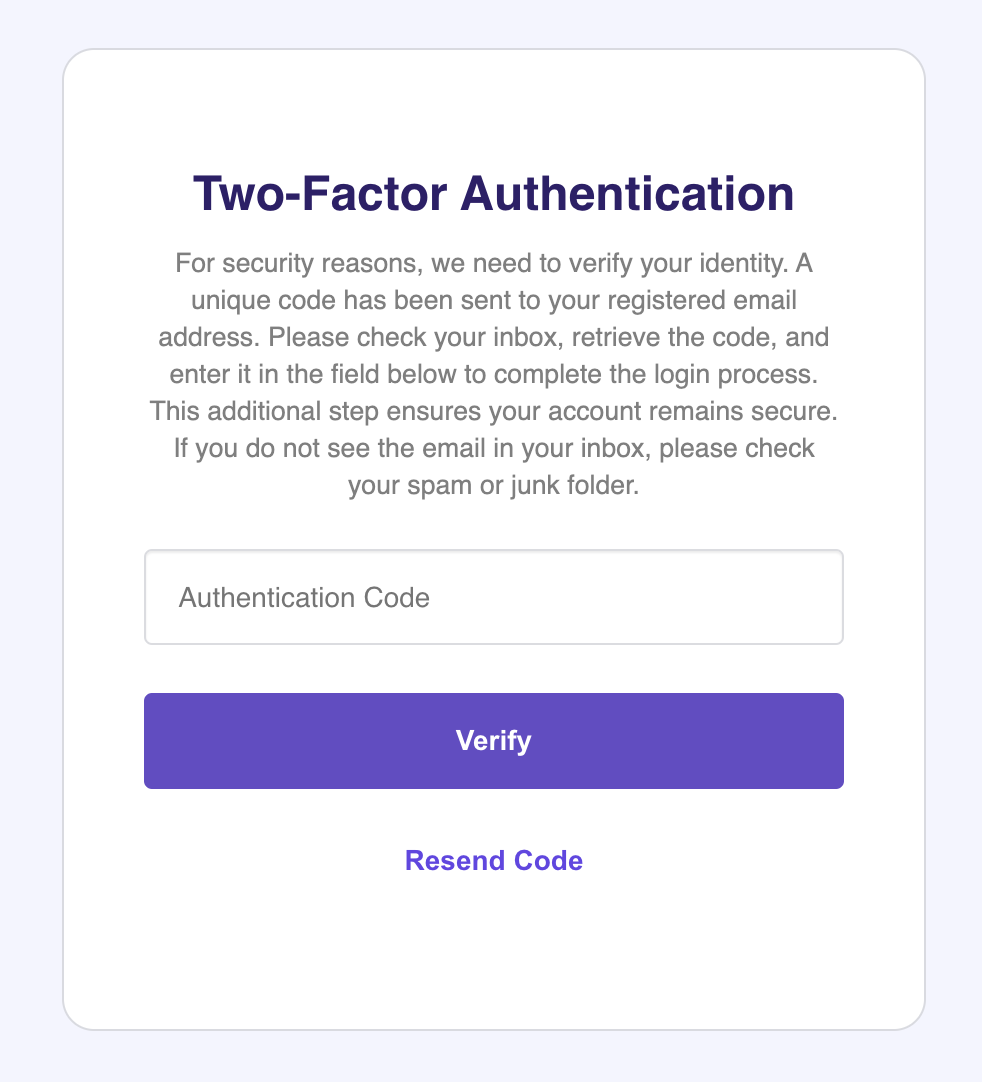Click empty white card area below Resend Code
Screen dimensions: 982x1082
tap(493, 959)
